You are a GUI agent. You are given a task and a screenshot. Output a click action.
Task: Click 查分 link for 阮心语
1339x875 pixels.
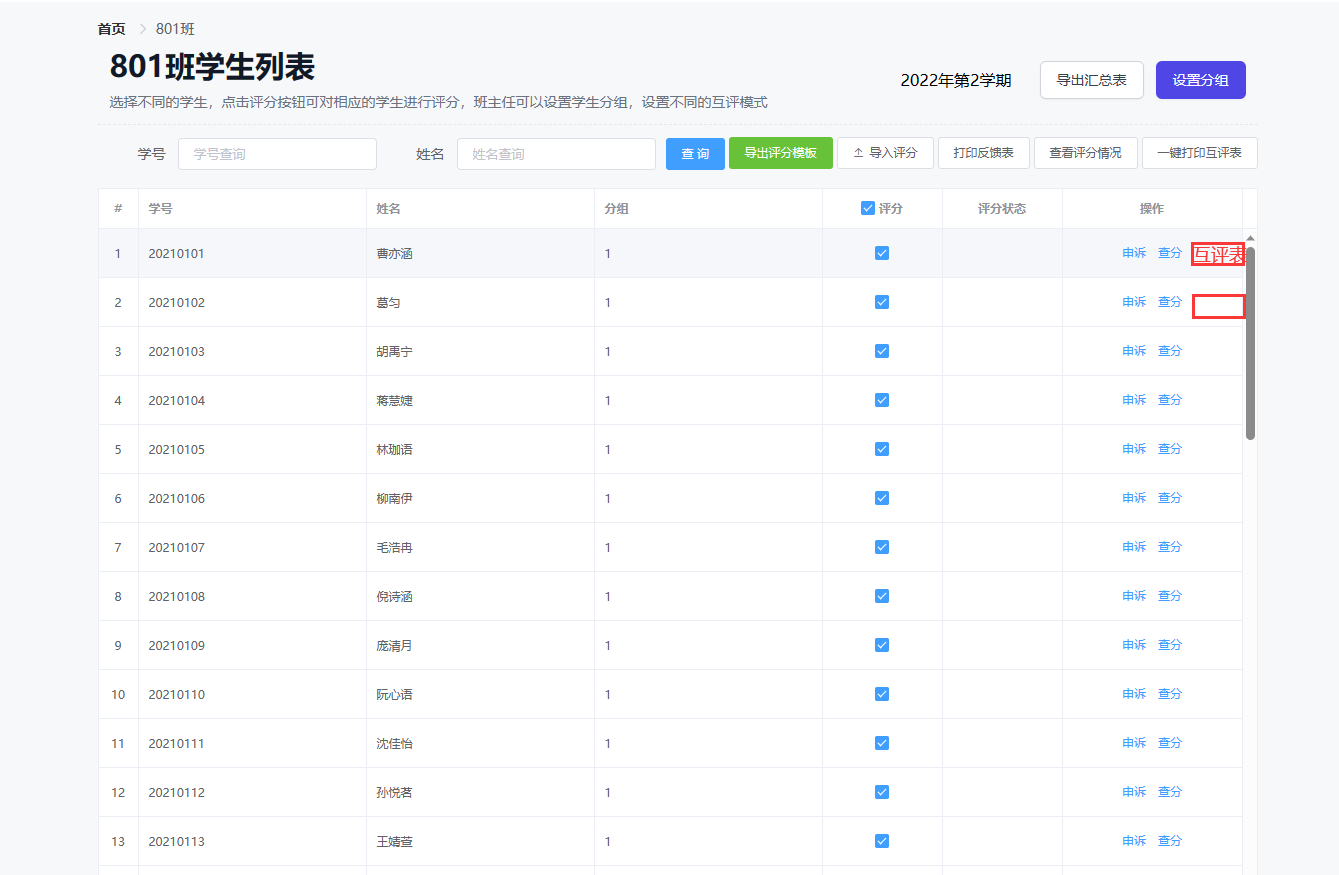click(x=1170, y=694)
